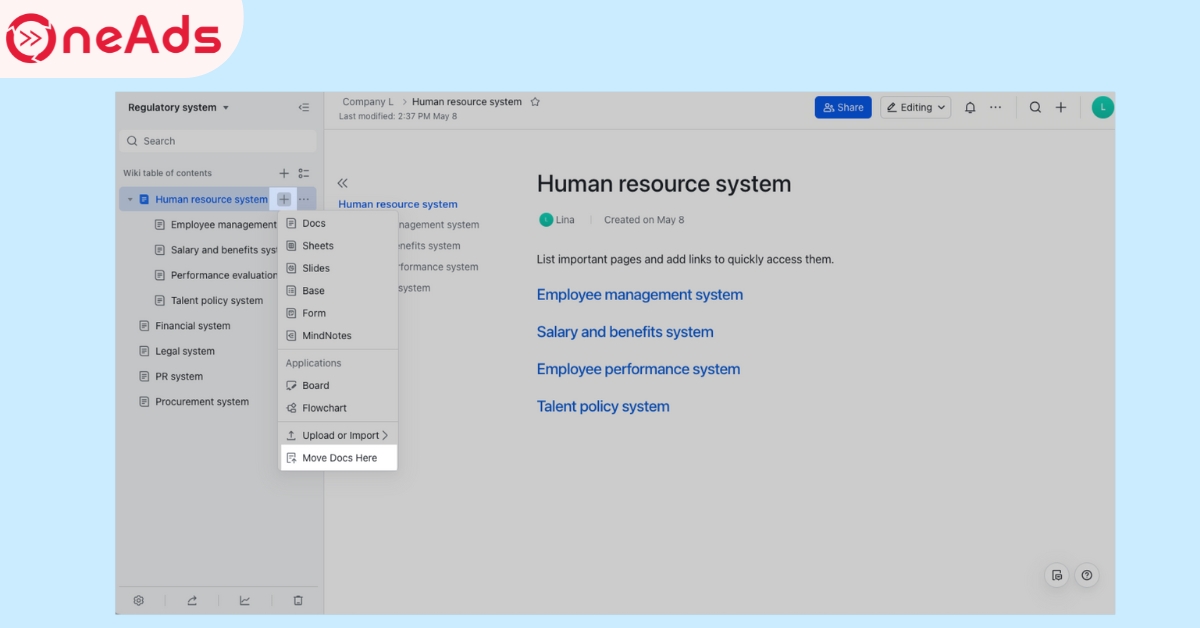Open PR system in sidebar tree

pyautogui.click(x=179, y=377)
